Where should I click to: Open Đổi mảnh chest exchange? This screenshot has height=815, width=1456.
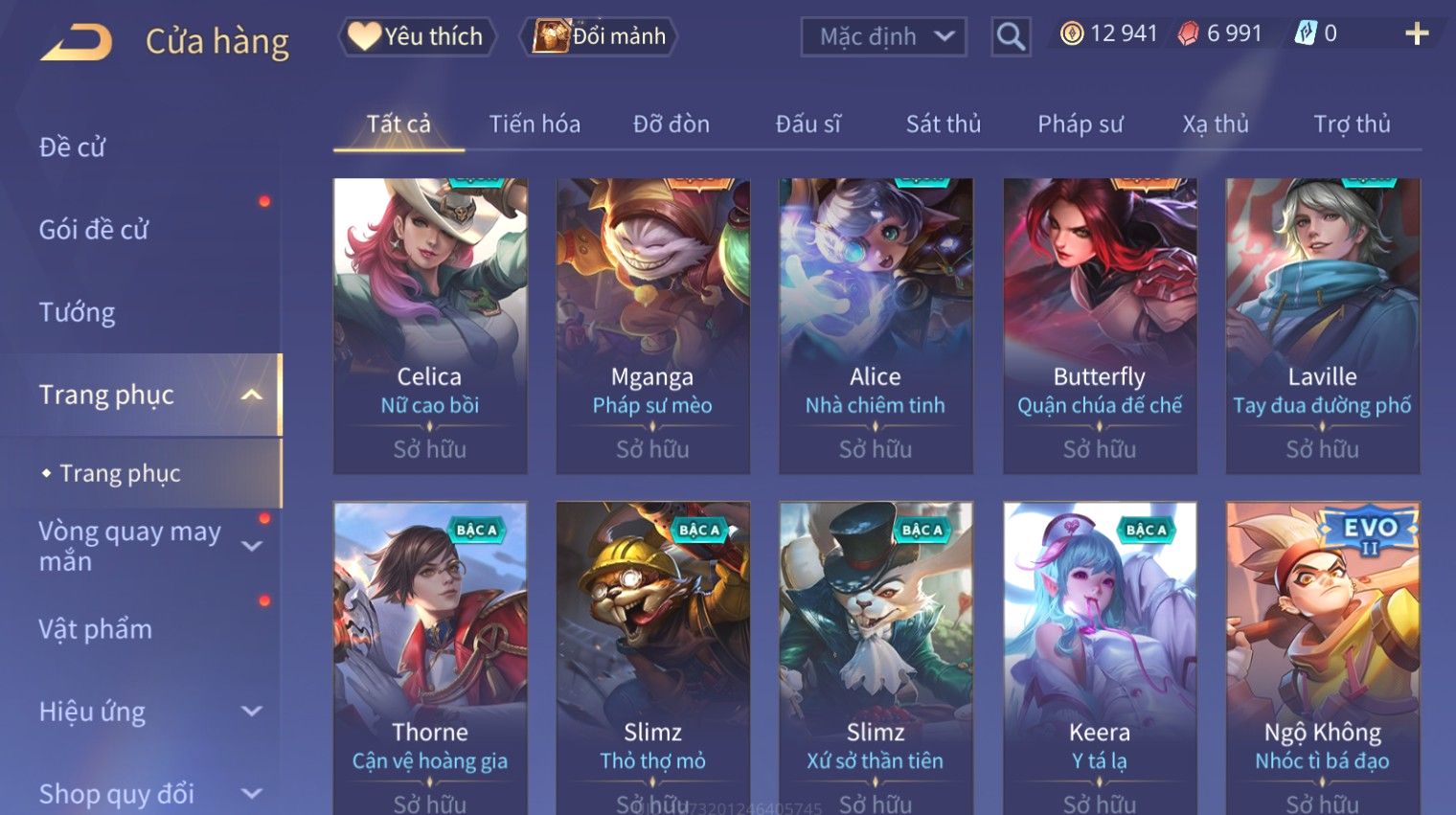[x=599, y=36]
